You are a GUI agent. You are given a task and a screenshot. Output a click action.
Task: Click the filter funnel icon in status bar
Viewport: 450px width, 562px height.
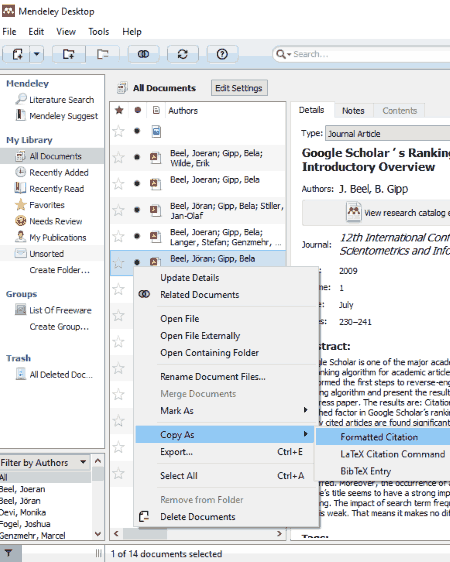click(9, 553)
